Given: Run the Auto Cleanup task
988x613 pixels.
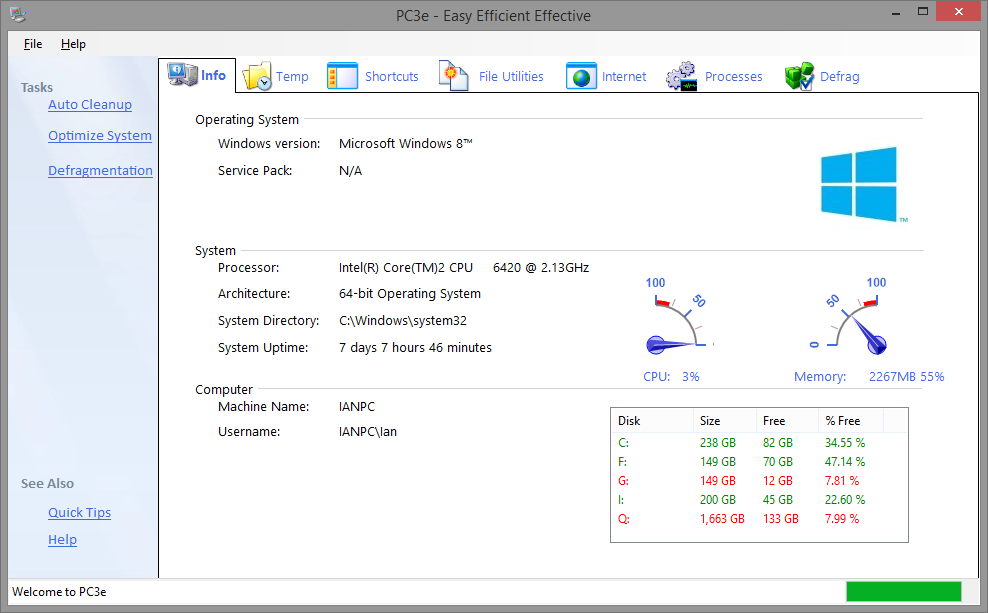Looking at the screenshot, I should point(89,105).
